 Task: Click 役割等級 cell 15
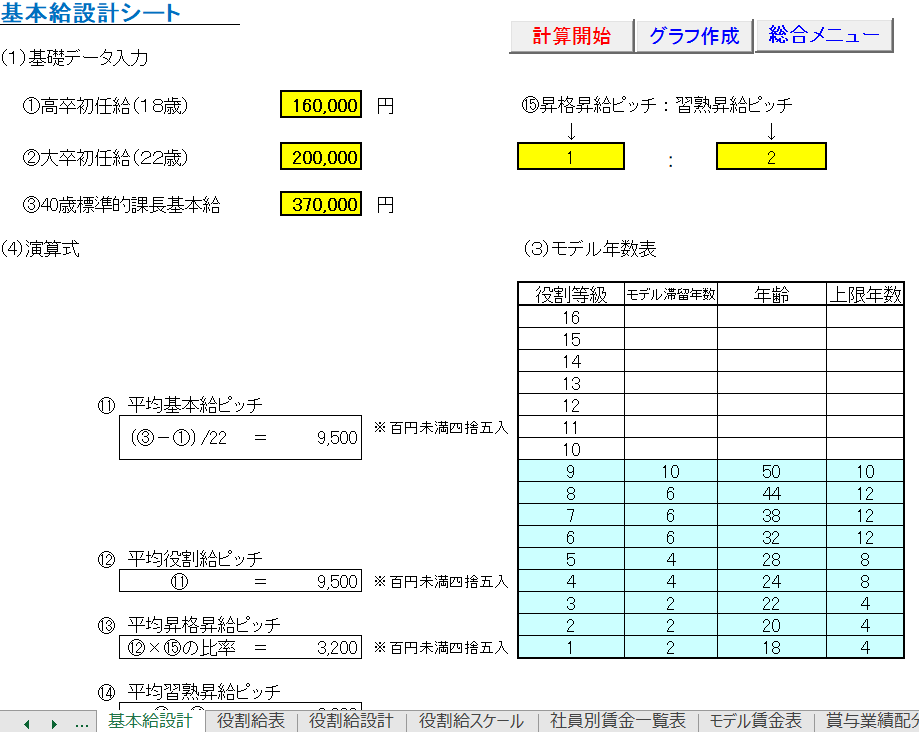point(571,339)
